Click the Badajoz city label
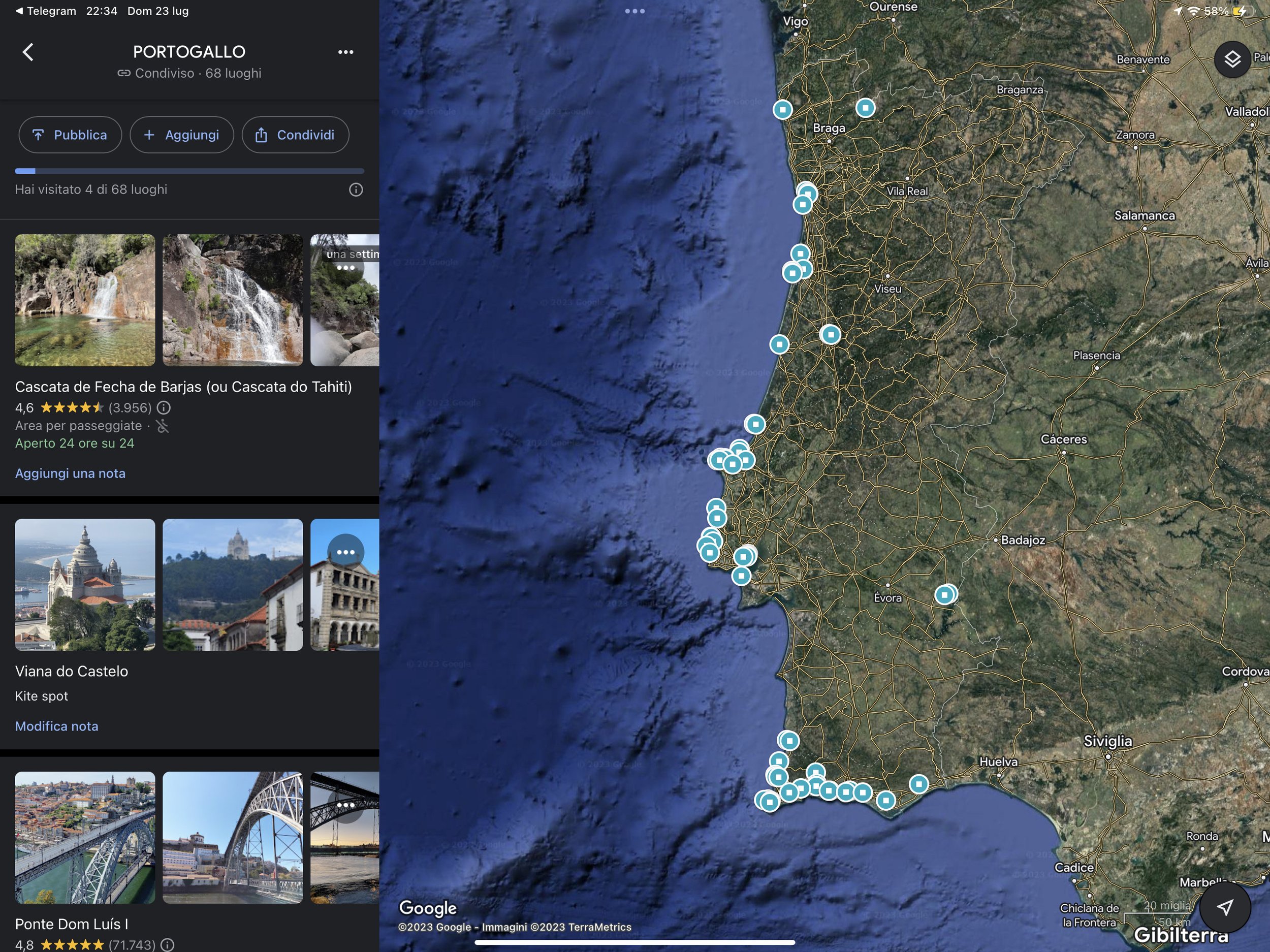The width and height of the screenshot is (1270, 952). pyautogui.click(x=1023, y=540)
